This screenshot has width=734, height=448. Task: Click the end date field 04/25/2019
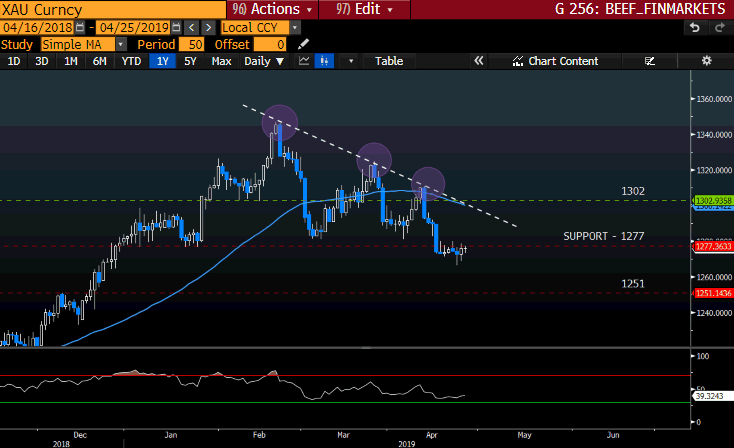134,28
